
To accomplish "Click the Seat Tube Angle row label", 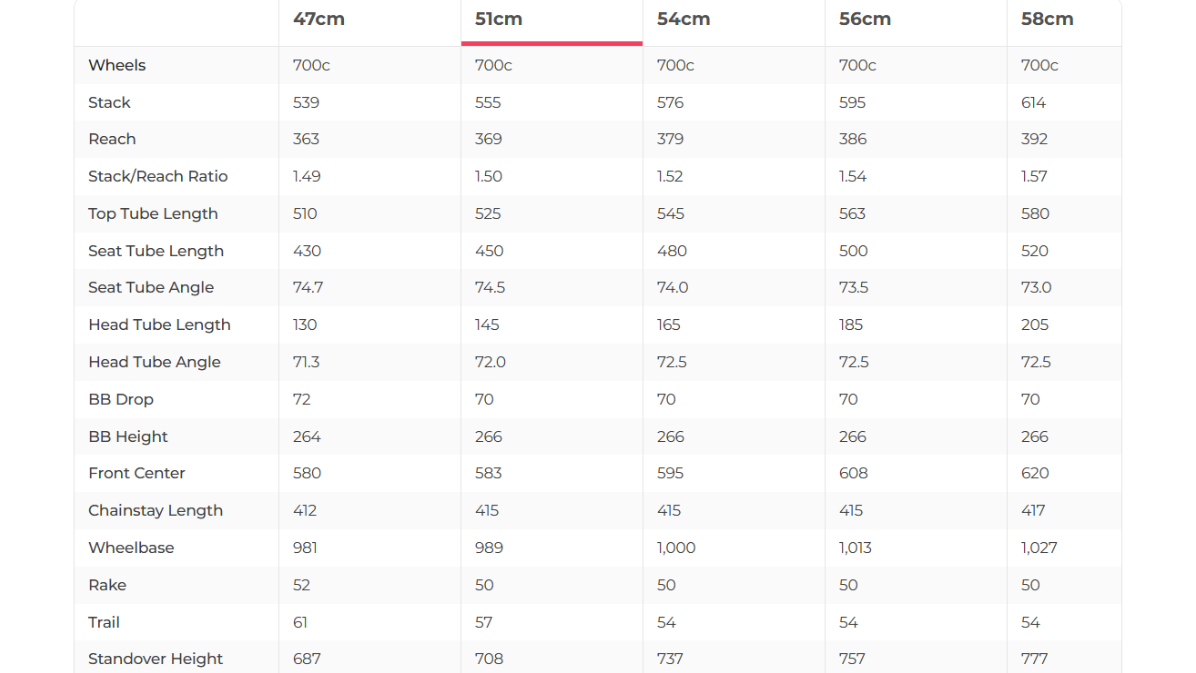I will pyautogui.click(x=151, y=287).
